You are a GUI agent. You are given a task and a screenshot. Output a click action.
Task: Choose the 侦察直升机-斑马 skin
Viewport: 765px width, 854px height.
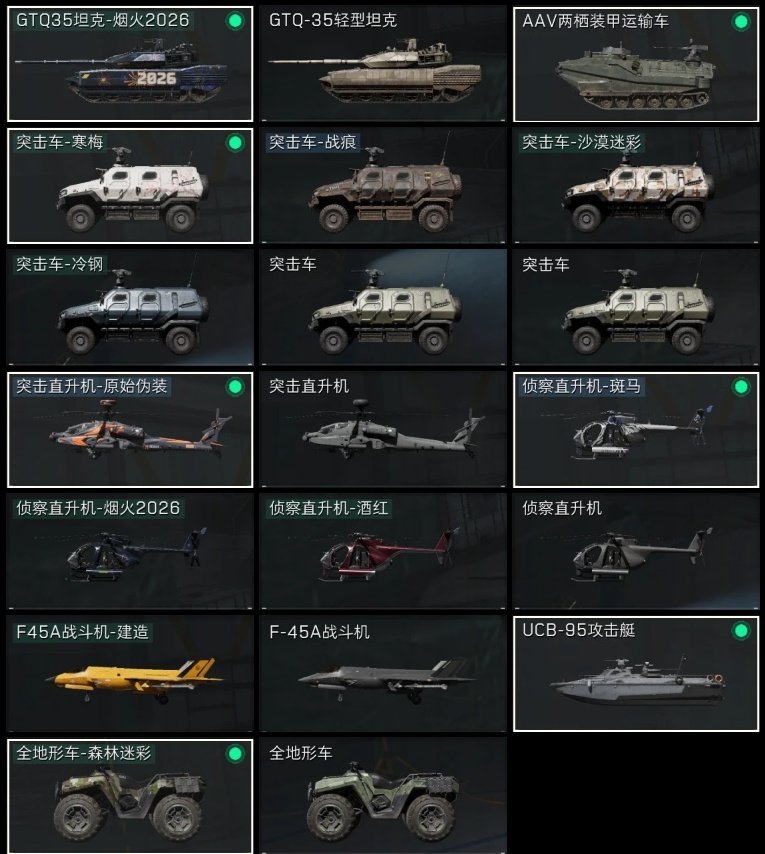pyautogui.click(x=636, y=430)
